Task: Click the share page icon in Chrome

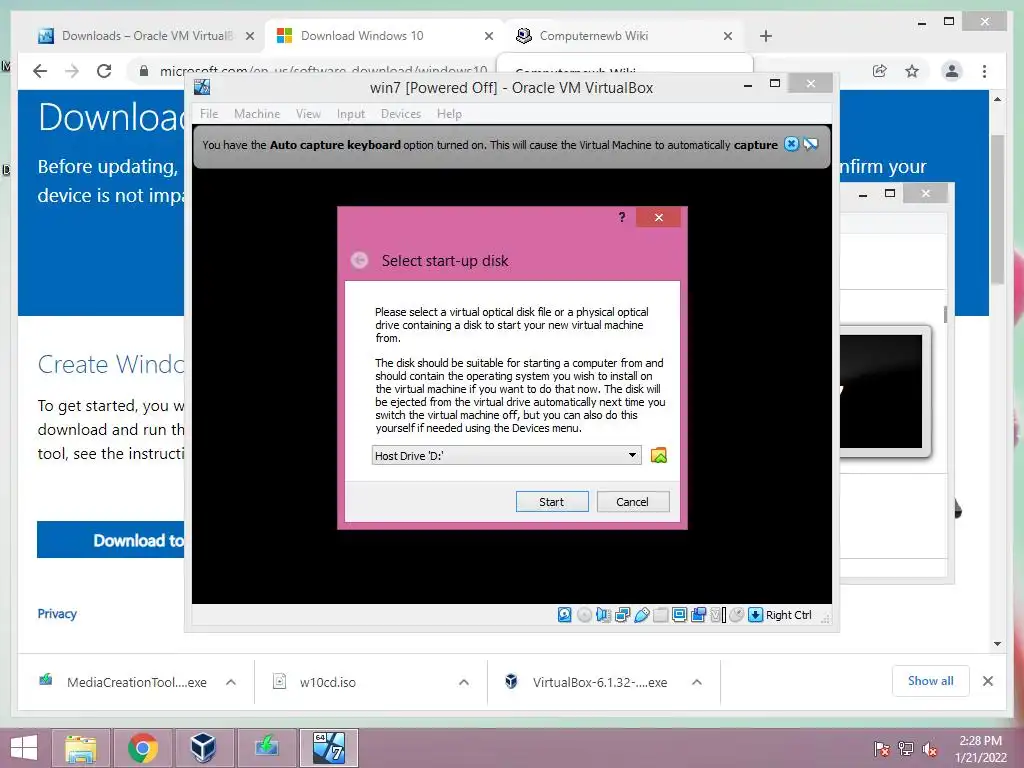Action: 880,71
